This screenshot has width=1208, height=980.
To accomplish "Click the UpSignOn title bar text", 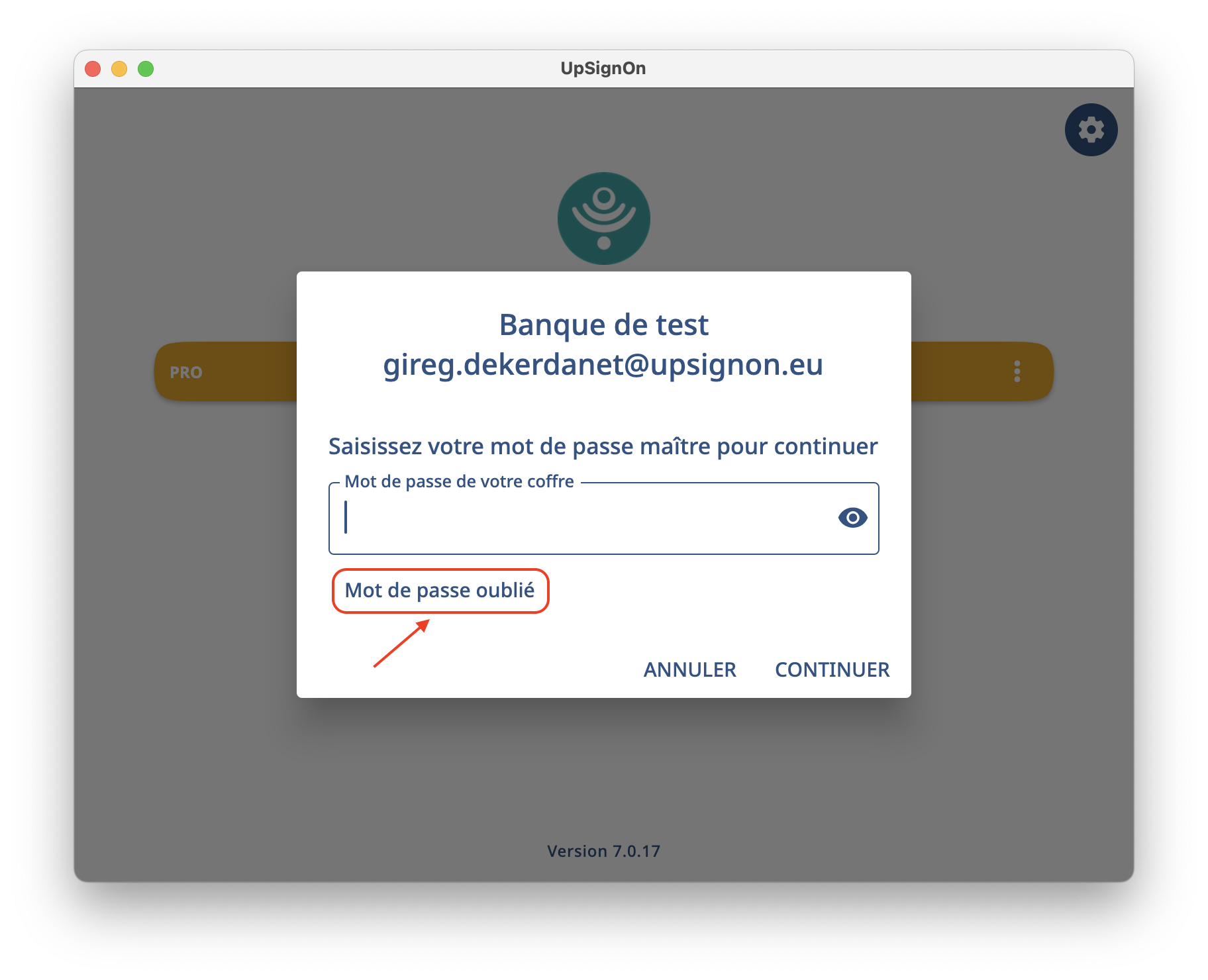I will pyautogui.click(x=603, y=68).
